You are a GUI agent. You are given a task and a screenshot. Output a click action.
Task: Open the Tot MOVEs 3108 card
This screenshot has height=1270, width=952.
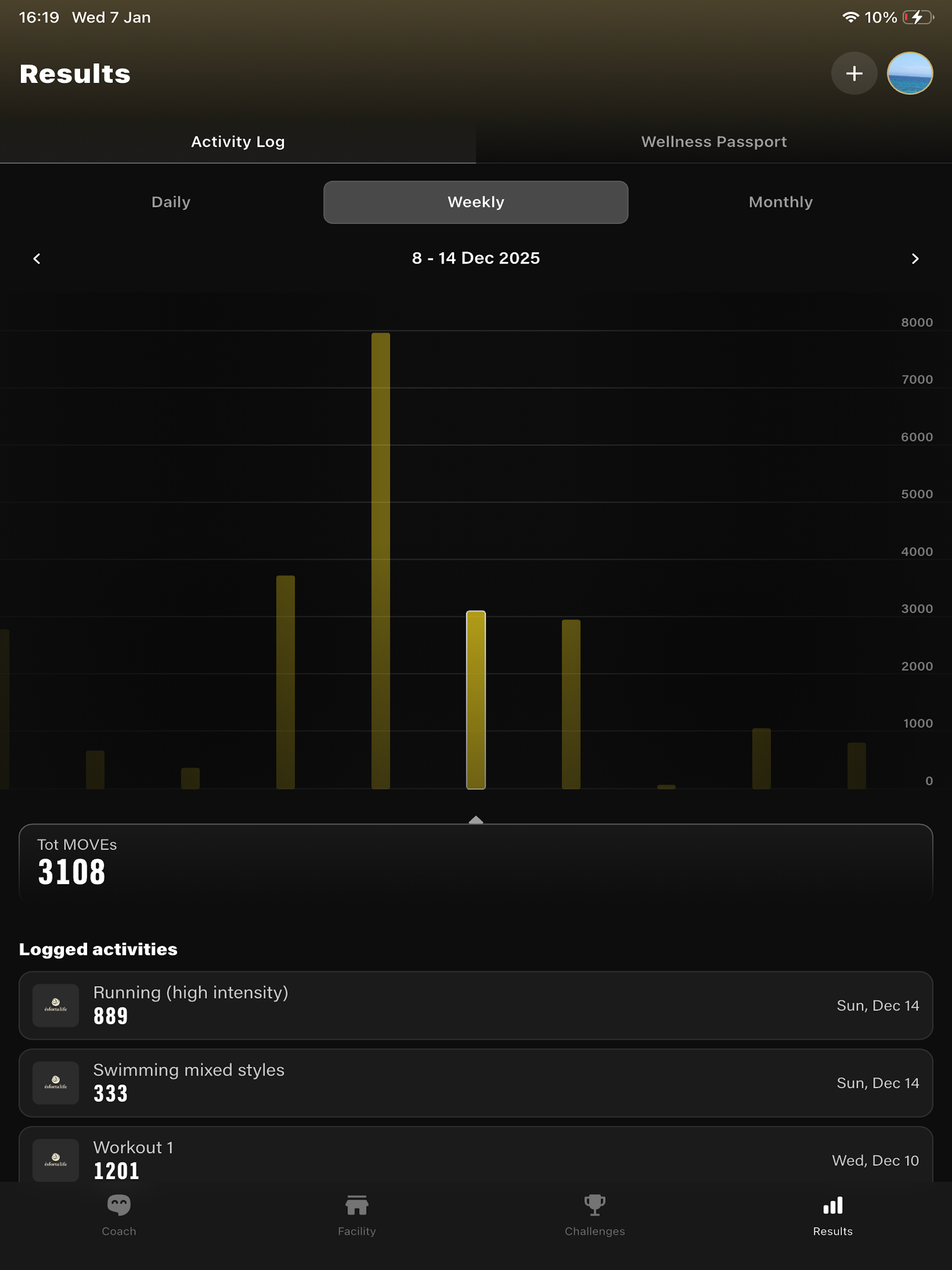click(476, 863)
